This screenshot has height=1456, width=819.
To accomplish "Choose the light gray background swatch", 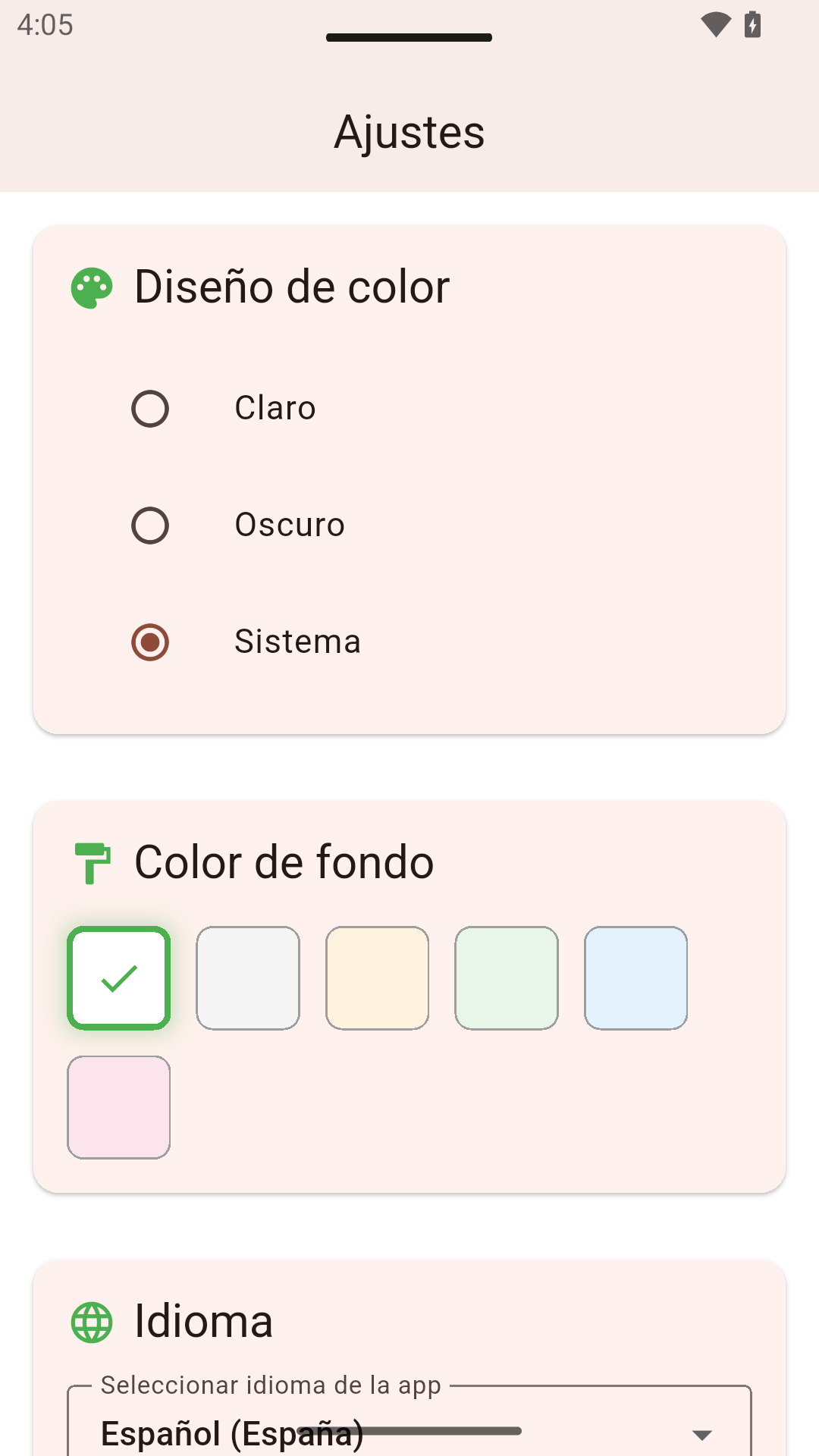I will tap(248, 978).
